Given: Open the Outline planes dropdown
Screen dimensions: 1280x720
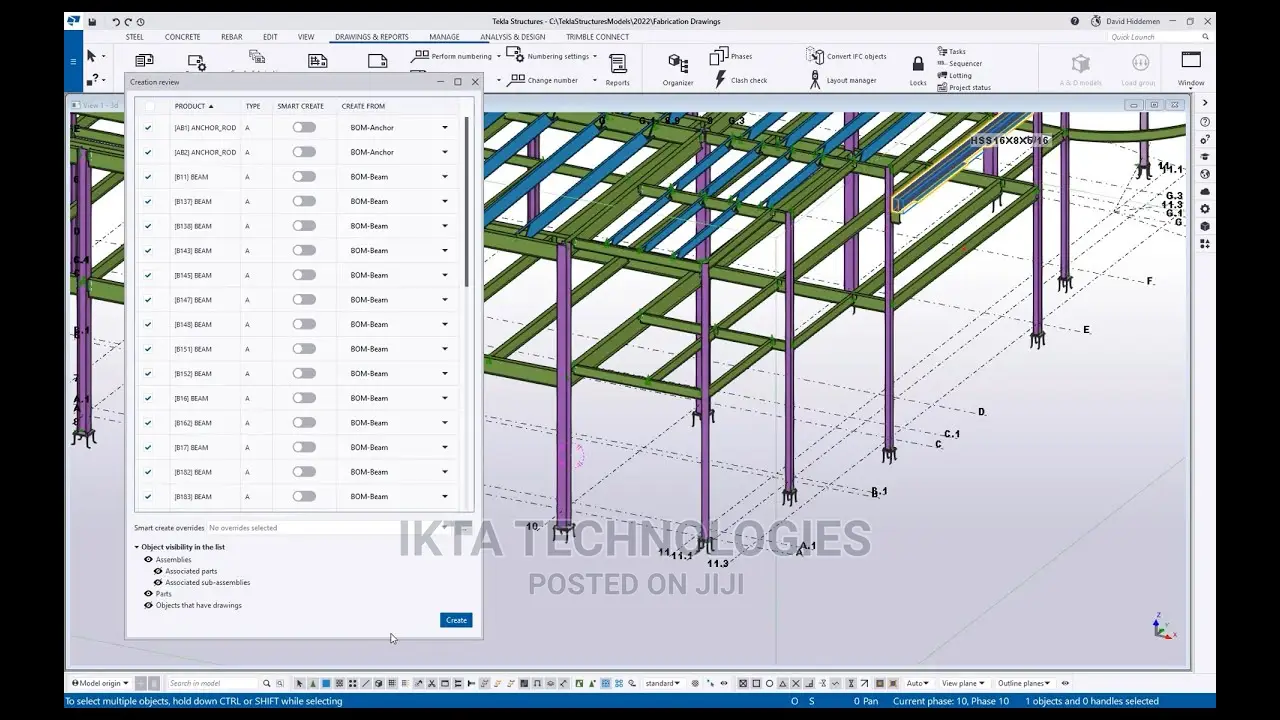Looking at the screenshot, I should tap(1024, 683).
